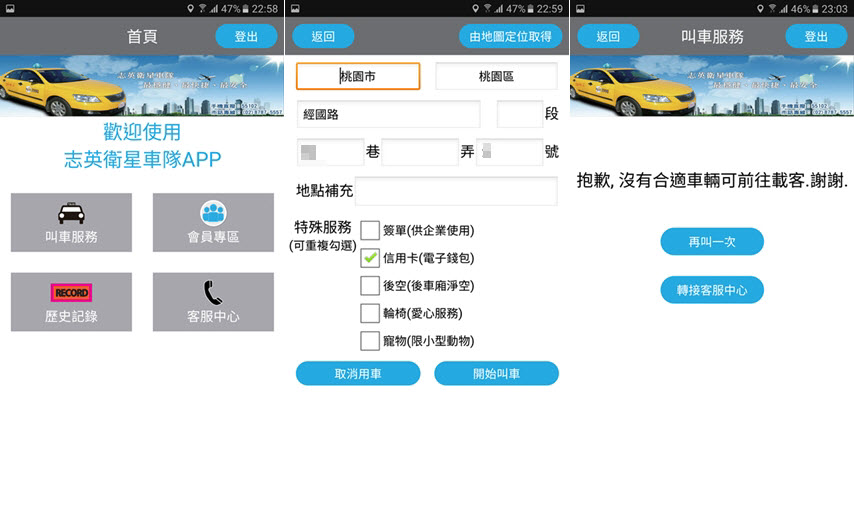Tap 登出 on the 首頁 screen

click(x=246, y=36)
